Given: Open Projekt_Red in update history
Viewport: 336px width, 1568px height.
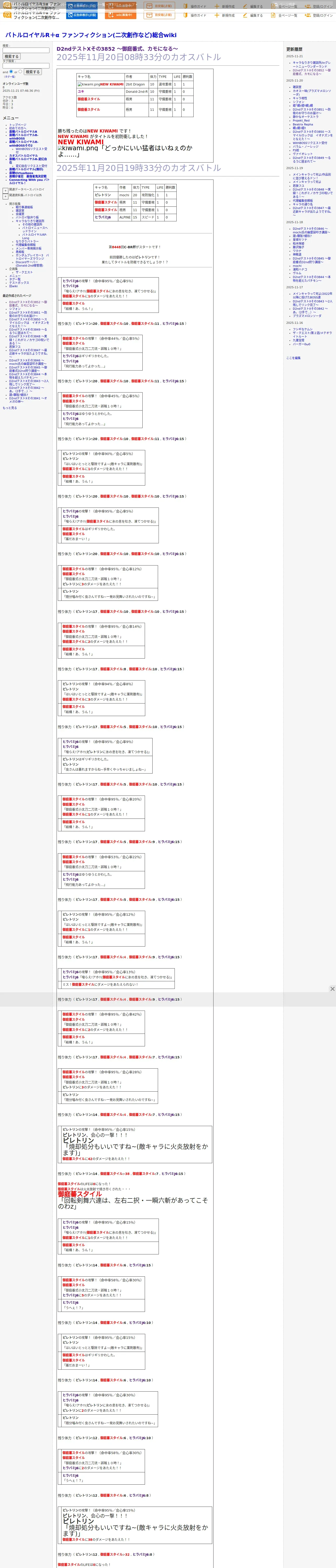Looking at the screenshot, I should click(x=301, y=120).
